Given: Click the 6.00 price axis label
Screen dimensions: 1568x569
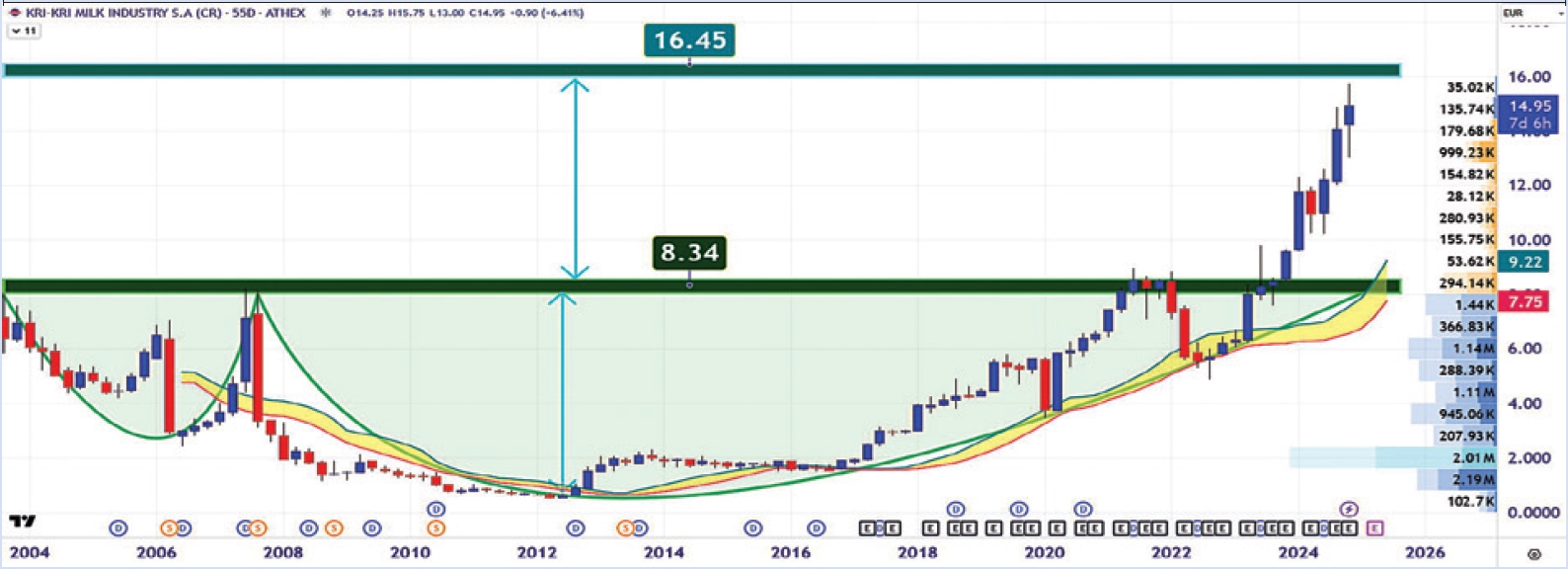Looking at the screenshot, I should click(1525, 348).
